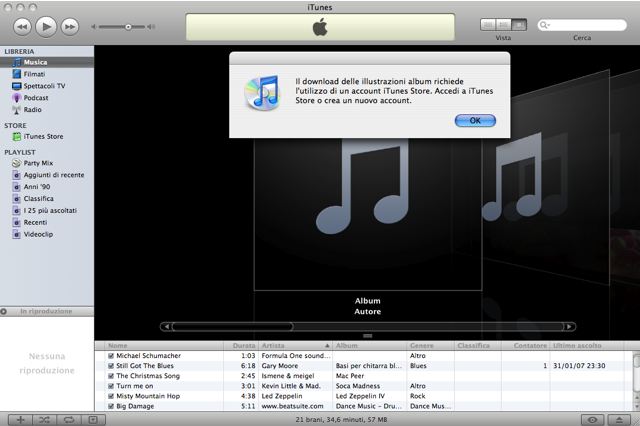The height and width of the screenshot is (426, 640).
Task: Toggle repeat with the loop button
Action: 69,419
